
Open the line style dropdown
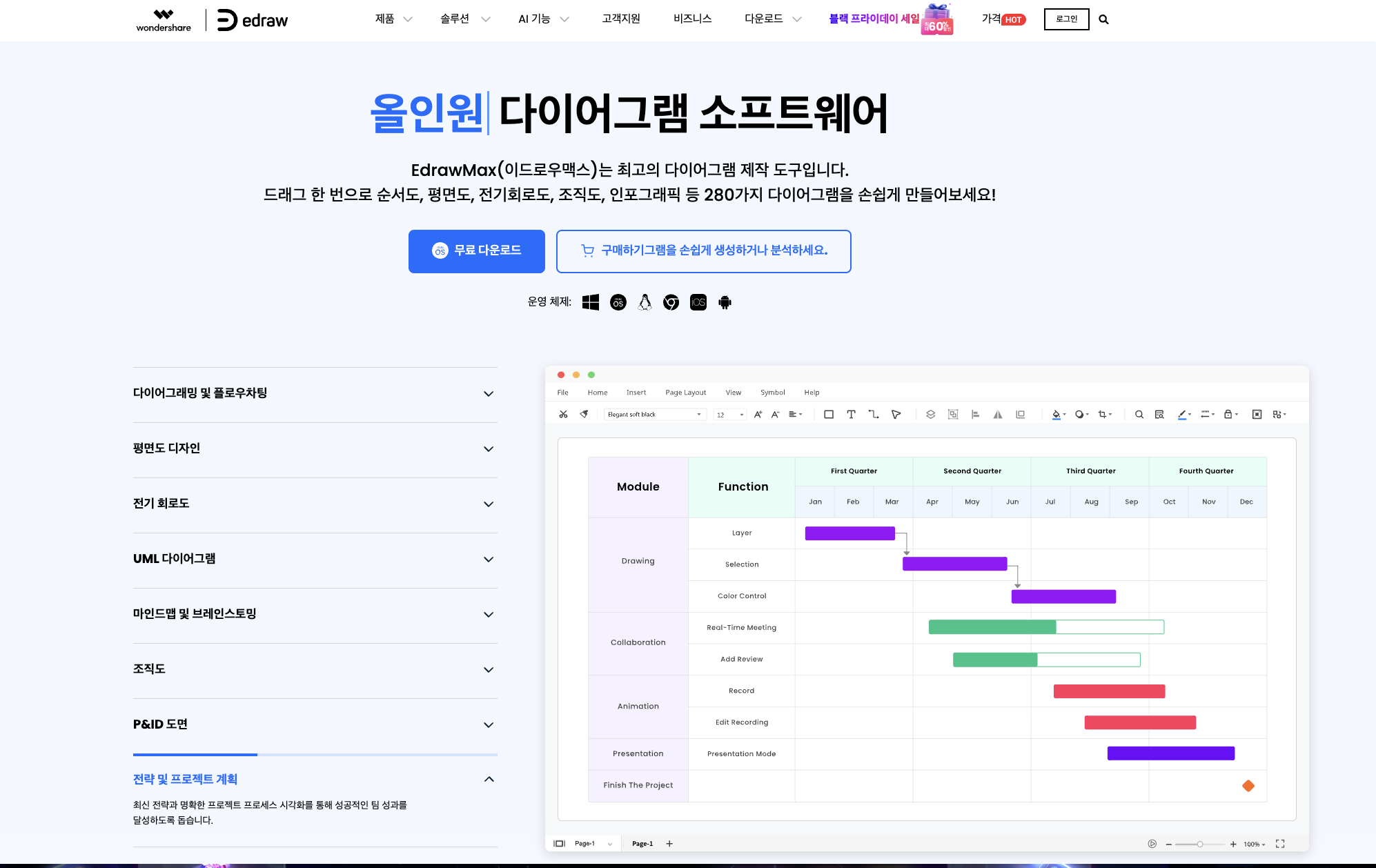click(x=1208, y=415)
